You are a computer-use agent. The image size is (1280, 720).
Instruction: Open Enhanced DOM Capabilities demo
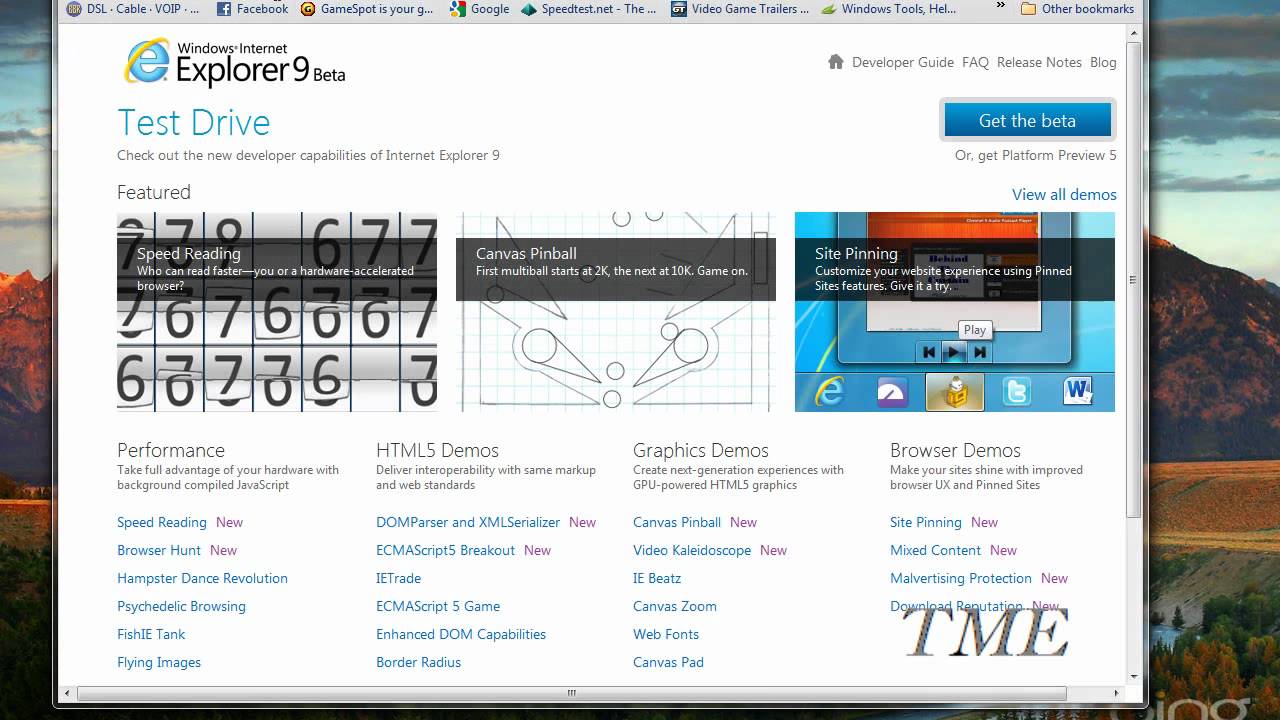point(461,634)
